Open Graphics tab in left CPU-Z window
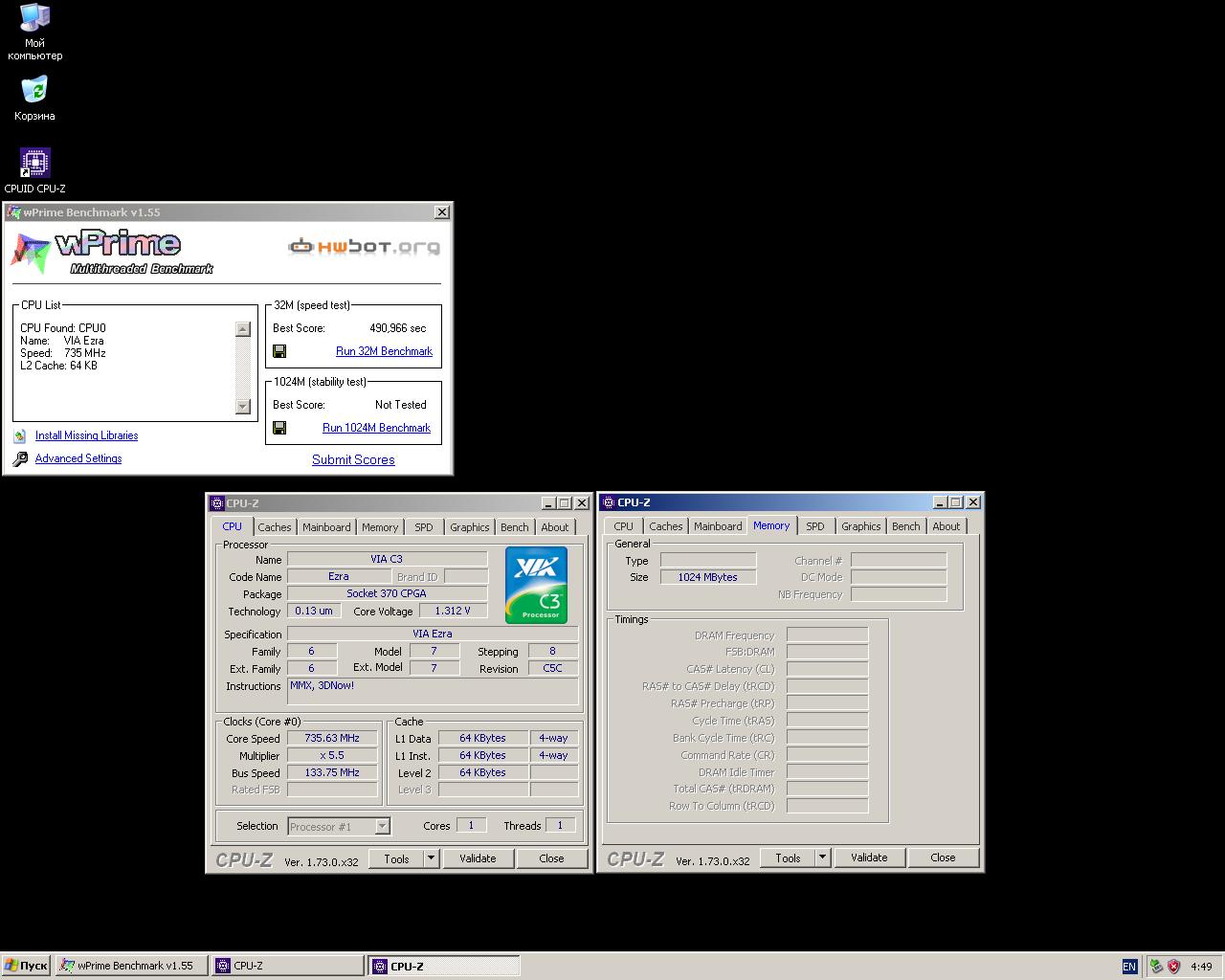This screenshot has height=980, width=1225. coord(470,527)
